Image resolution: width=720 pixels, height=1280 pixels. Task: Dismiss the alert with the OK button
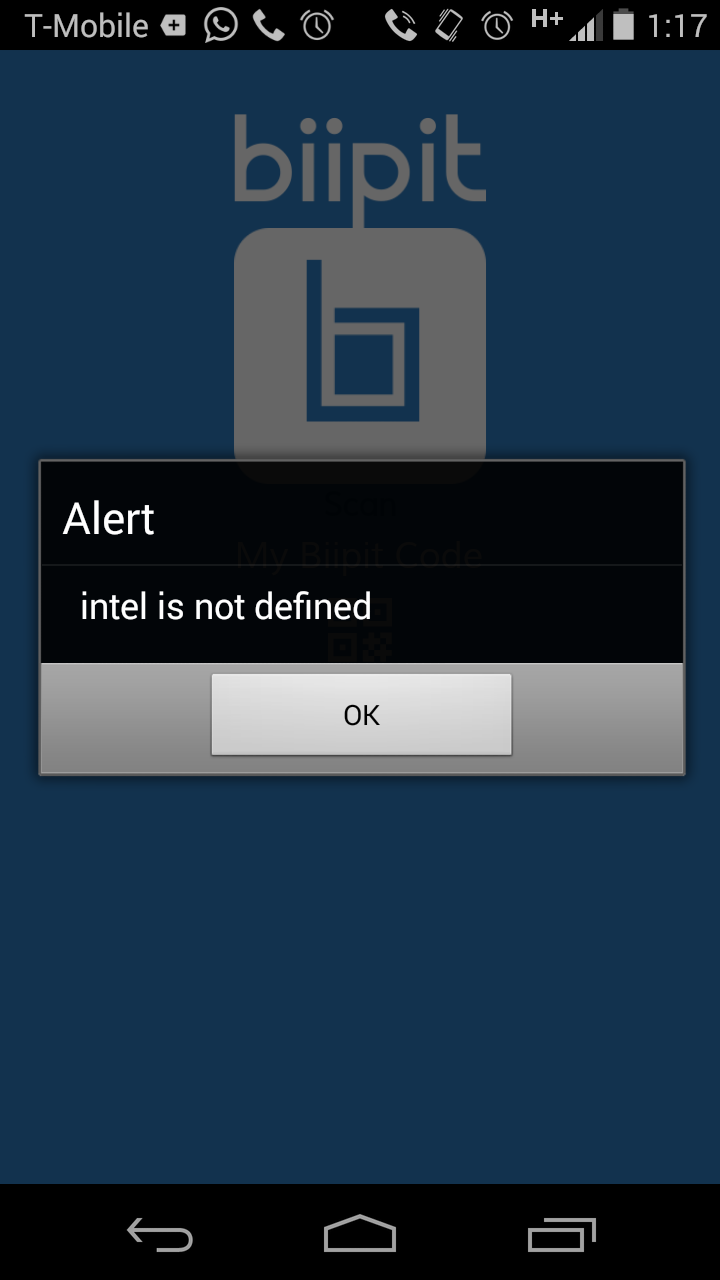361,714
